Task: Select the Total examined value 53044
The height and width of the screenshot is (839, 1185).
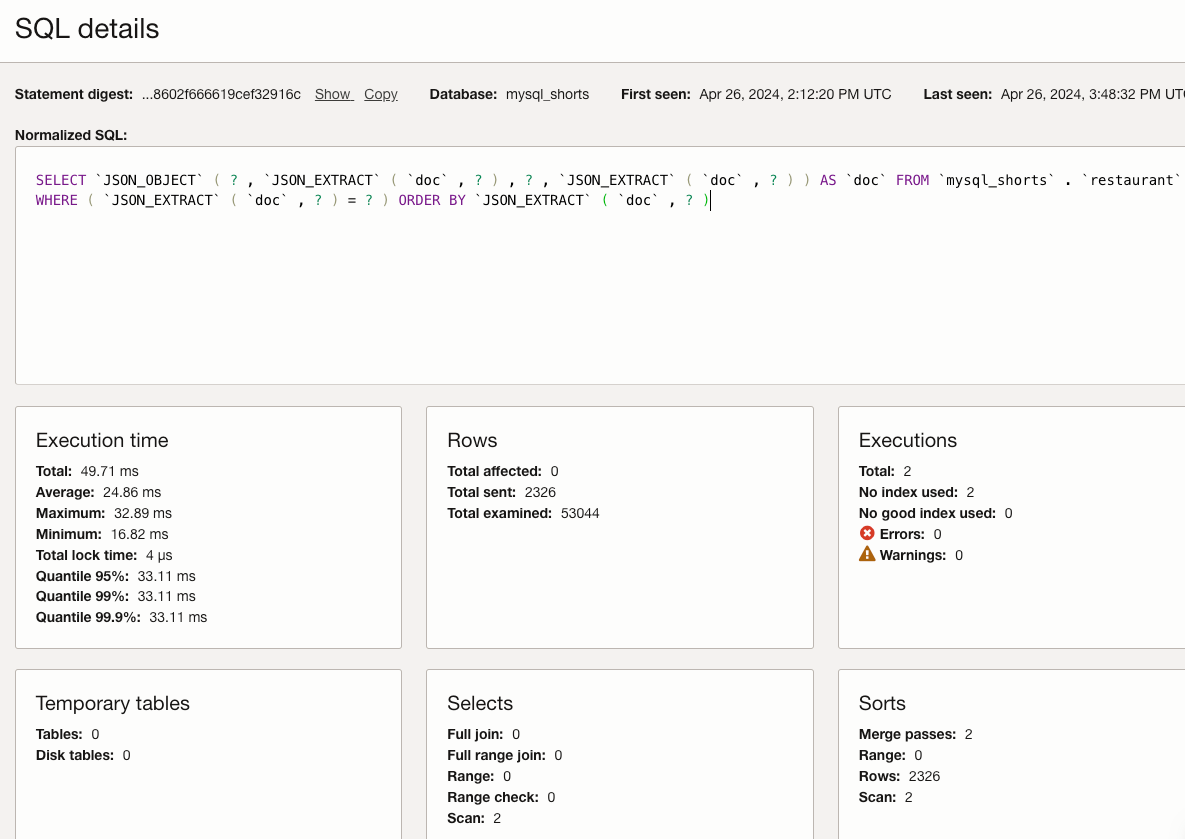Action: (580, 513)
